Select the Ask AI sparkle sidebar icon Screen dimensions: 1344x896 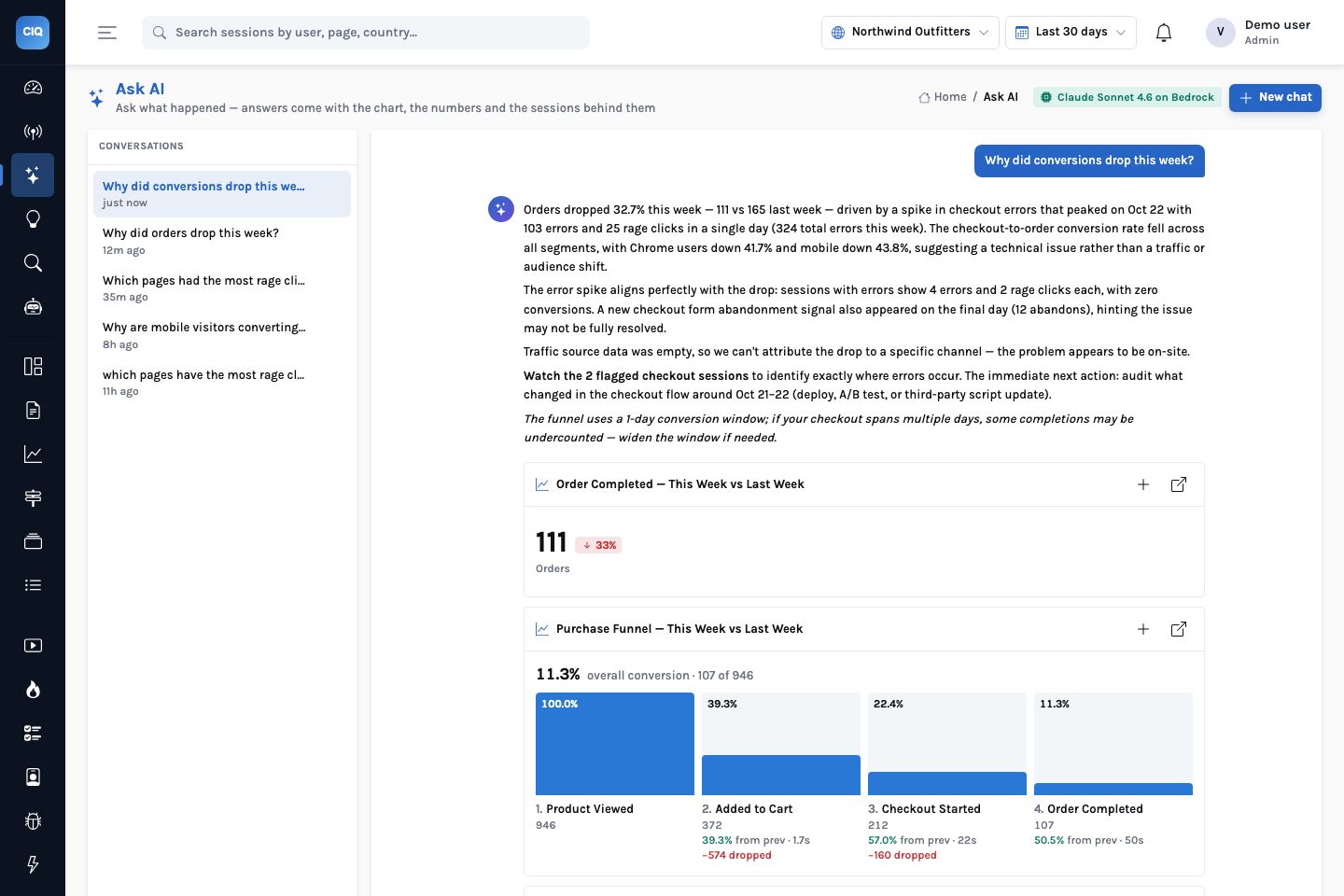[33, 175]
